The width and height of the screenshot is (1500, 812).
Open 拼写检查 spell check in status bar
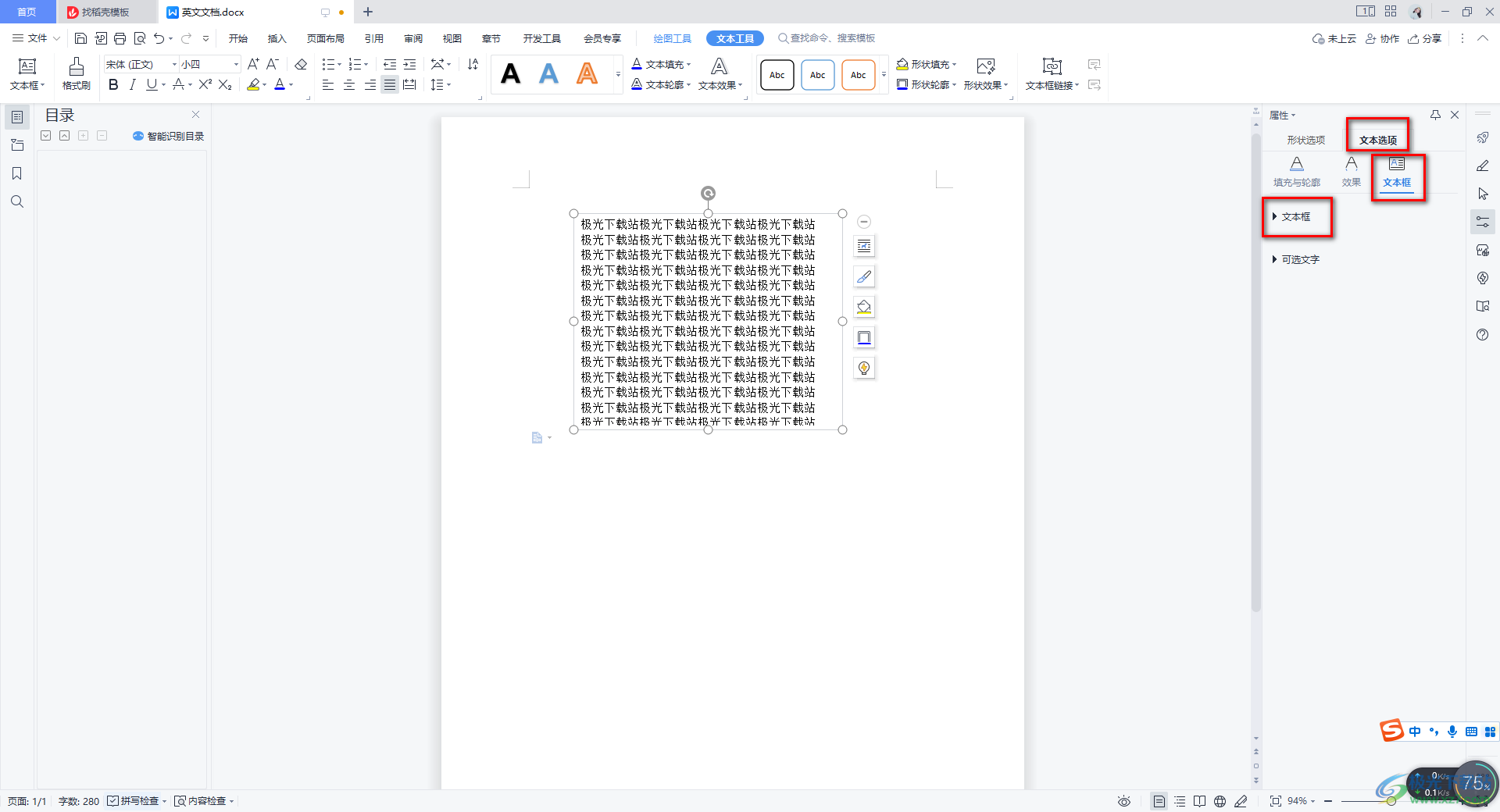(137, 801)
